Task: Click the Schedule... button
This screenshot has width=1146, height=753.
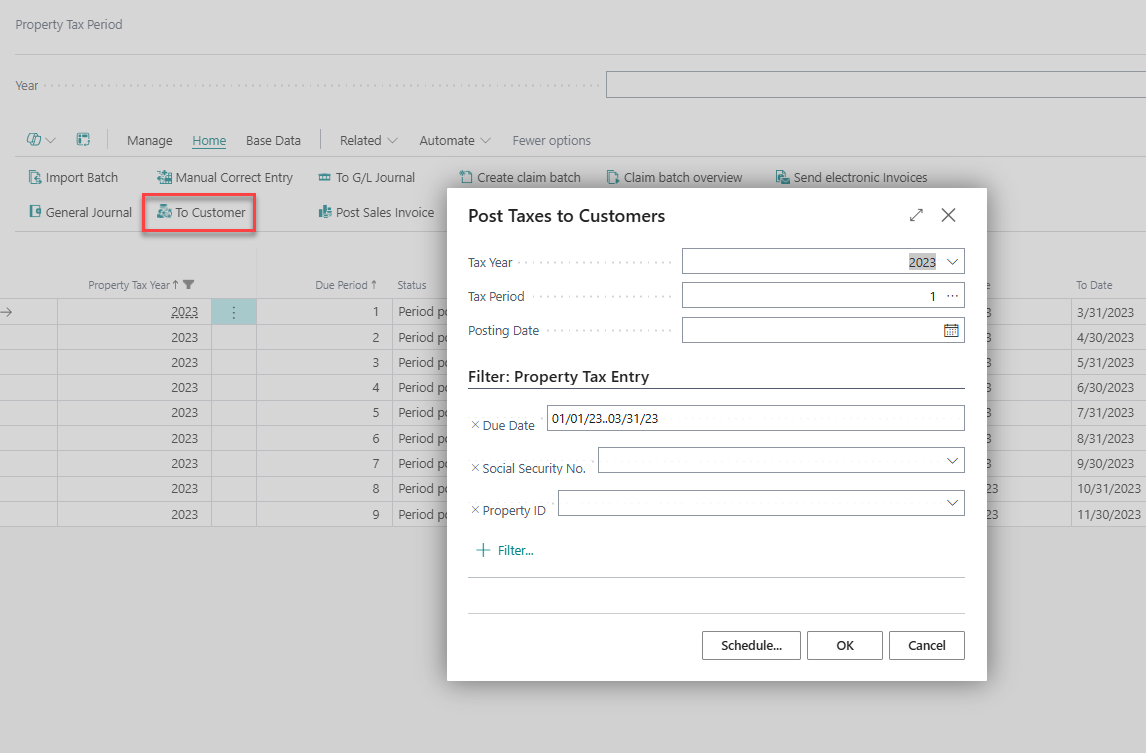Action: tap(751, 646)
